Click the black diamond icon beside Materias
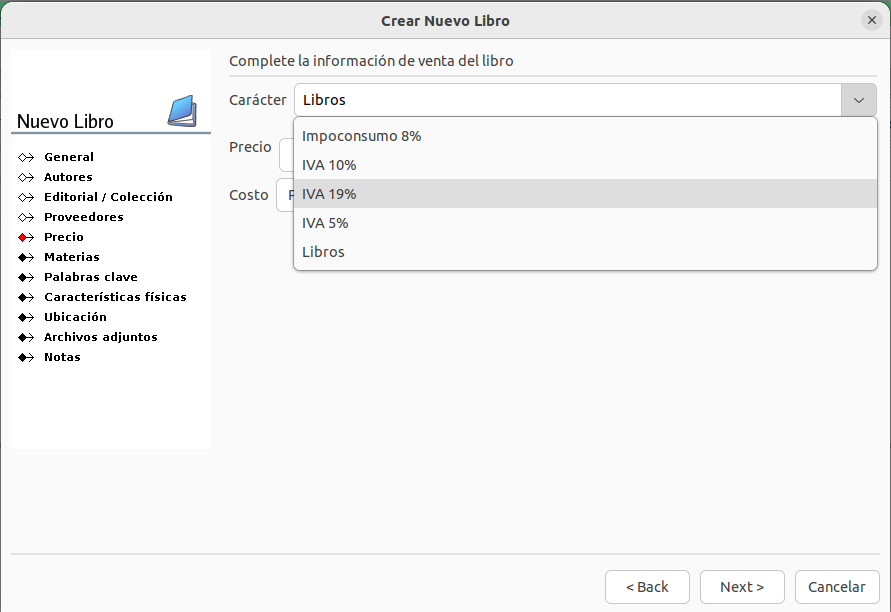 (x=26, y=257)
